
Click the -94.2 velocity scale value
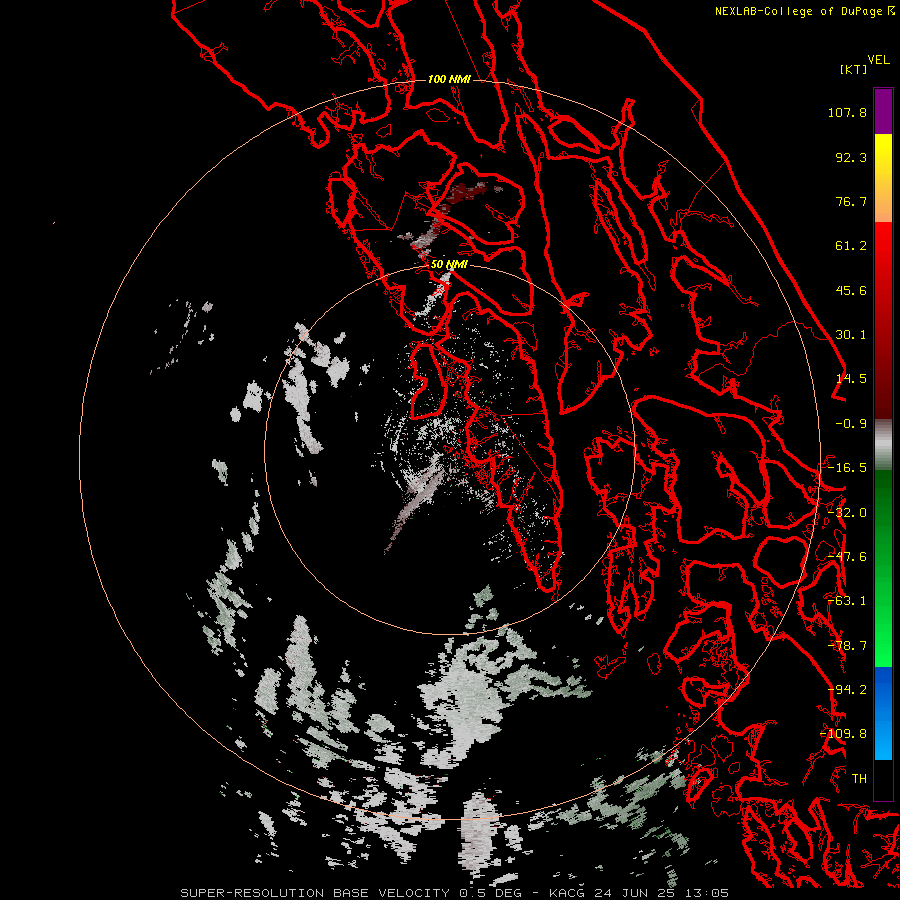(847, 690)
